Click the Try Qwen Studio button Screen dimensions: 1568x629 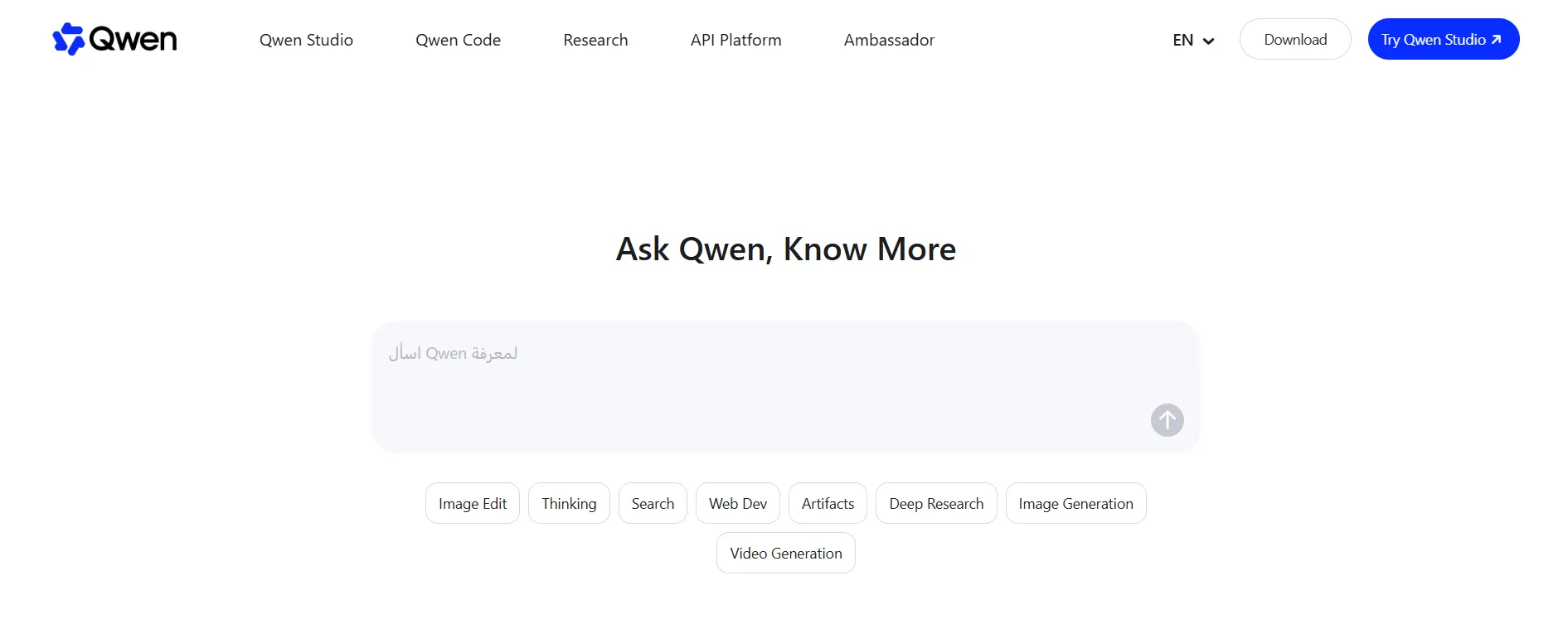tap(1443, 39)
